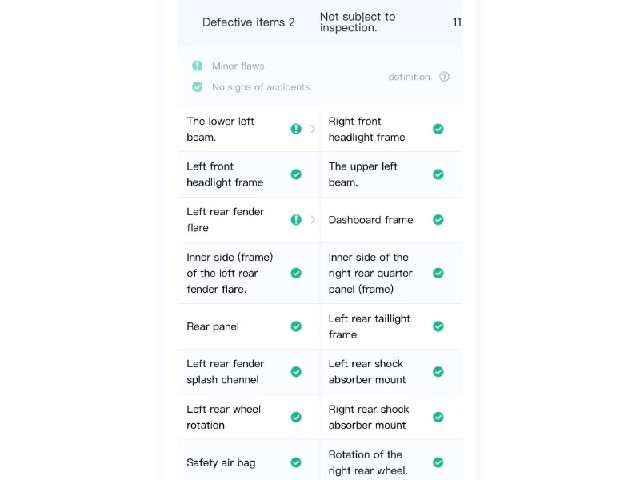Click the definition help question-mark icon
The image size is (640, 480).
pos(444,77)
